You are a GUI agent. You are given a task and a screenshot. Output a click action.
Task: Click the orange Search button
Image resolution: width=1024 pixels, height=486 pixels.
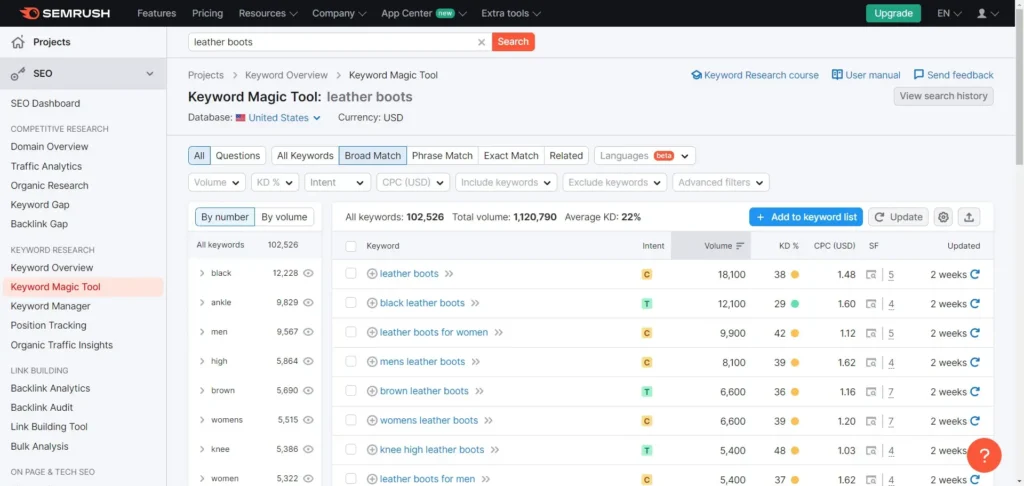(513, 42)
